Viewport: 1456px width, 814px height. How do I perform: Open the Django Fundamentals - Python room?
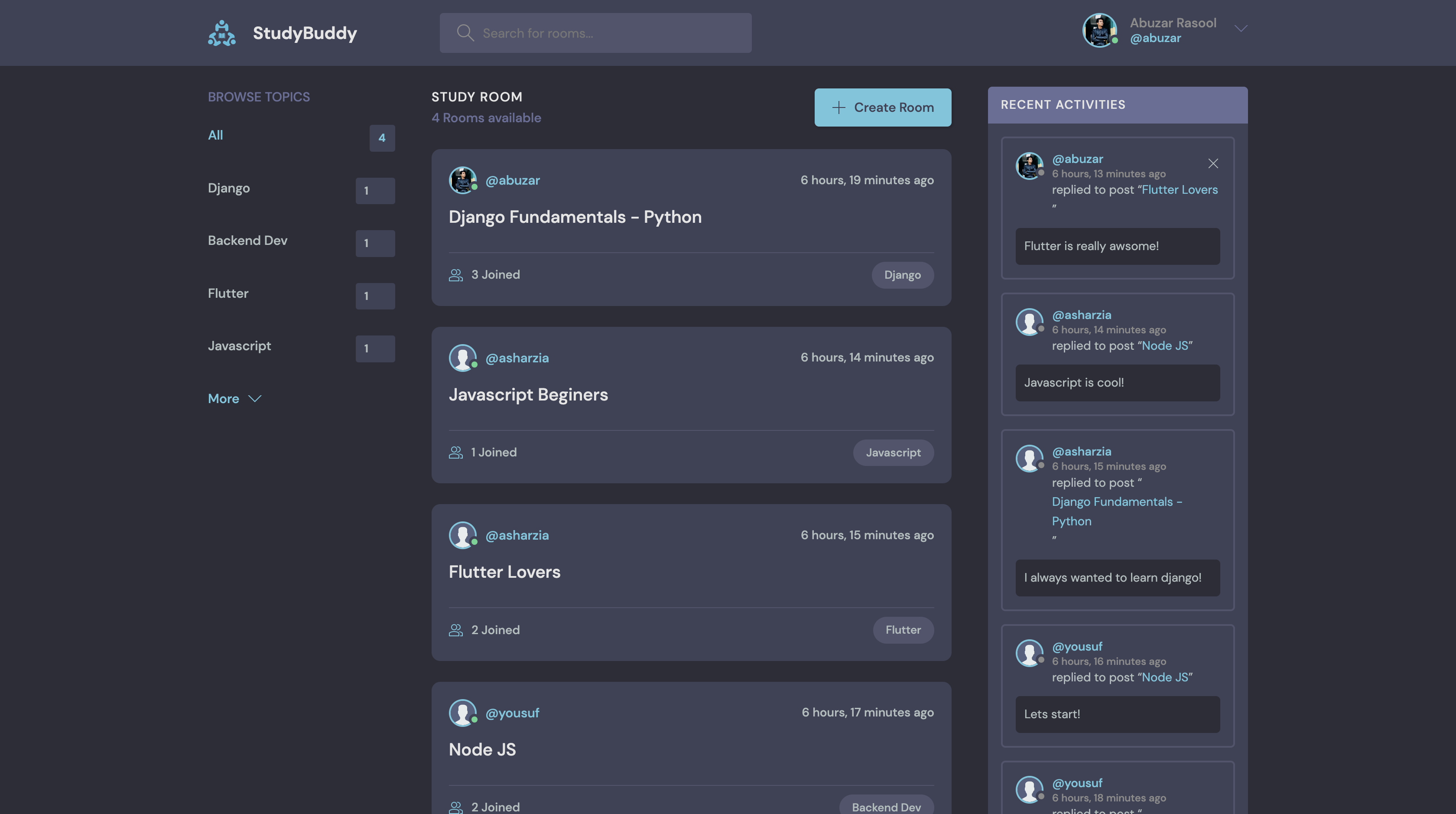(575, 217)
